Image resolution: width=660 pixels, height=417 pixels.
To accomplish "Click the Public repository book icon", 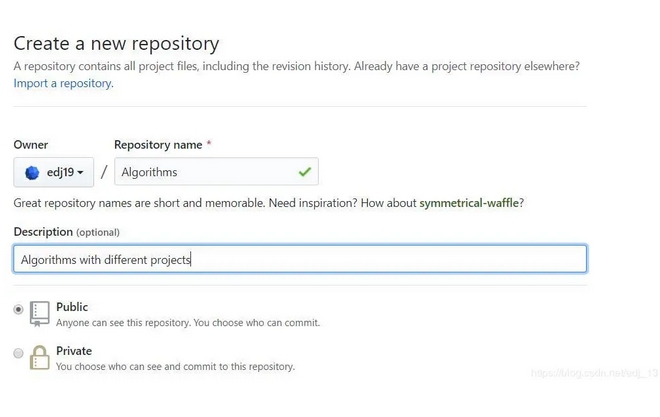I will tap(40, 313).
